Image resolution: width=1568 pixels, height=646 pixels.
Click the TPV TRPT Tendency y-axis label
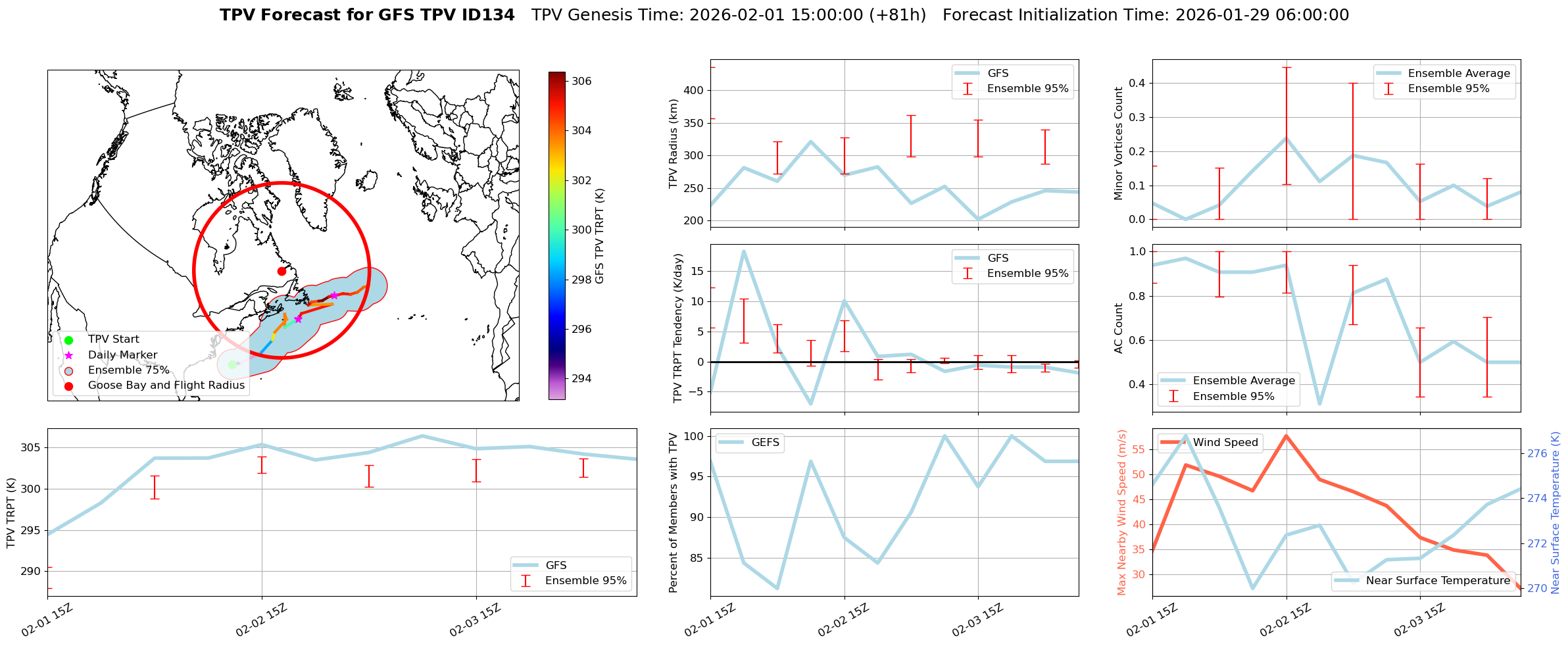678,328
